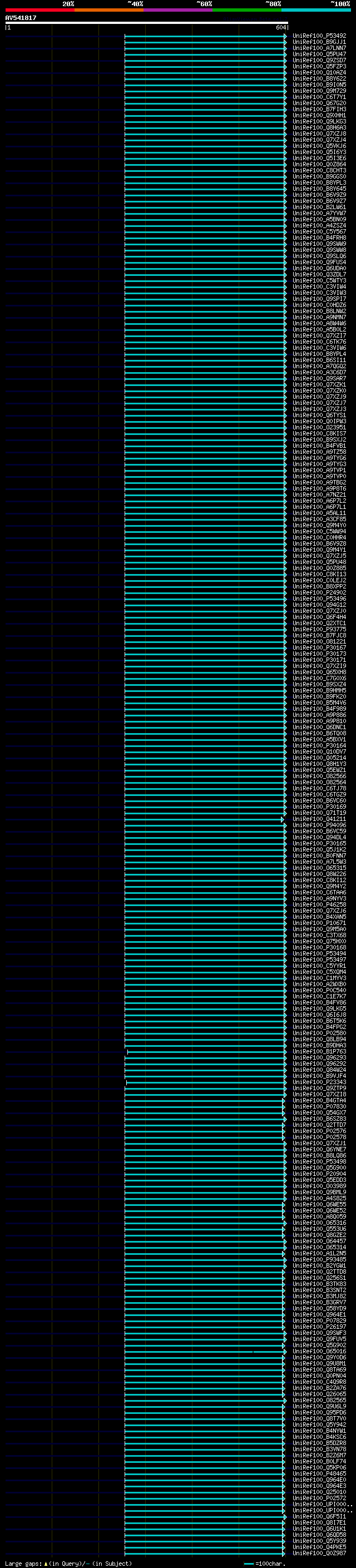356x1568 pixels.
Task: Click the orange ~40% identity legend segment
Action: click(x=109, y=10)
